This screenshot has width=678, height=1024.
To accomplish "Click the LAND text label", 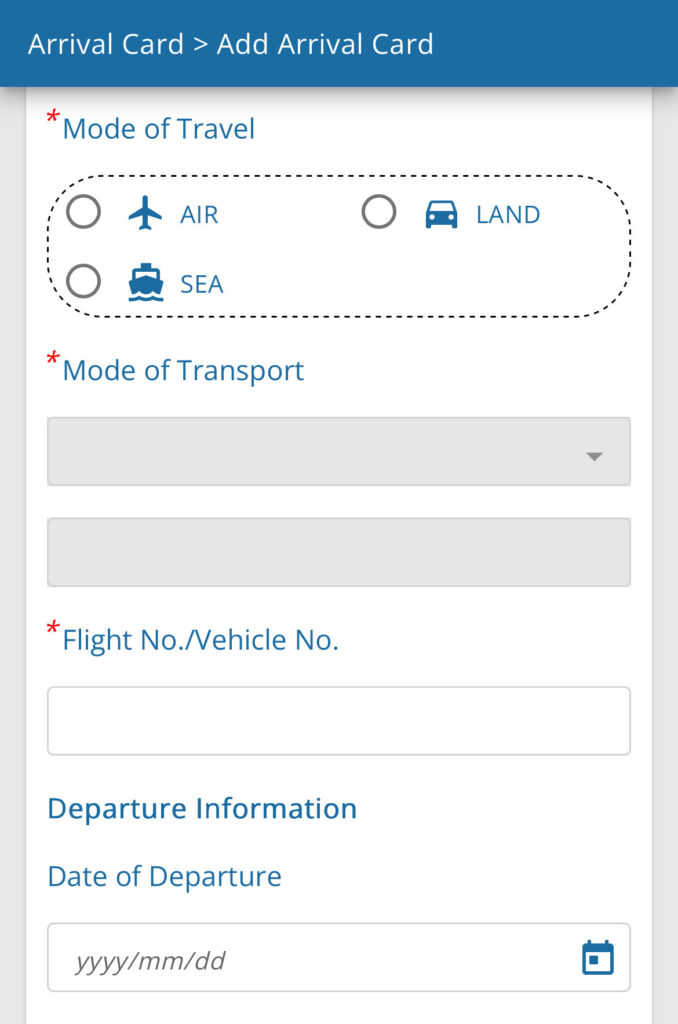I will click(508, 215).
